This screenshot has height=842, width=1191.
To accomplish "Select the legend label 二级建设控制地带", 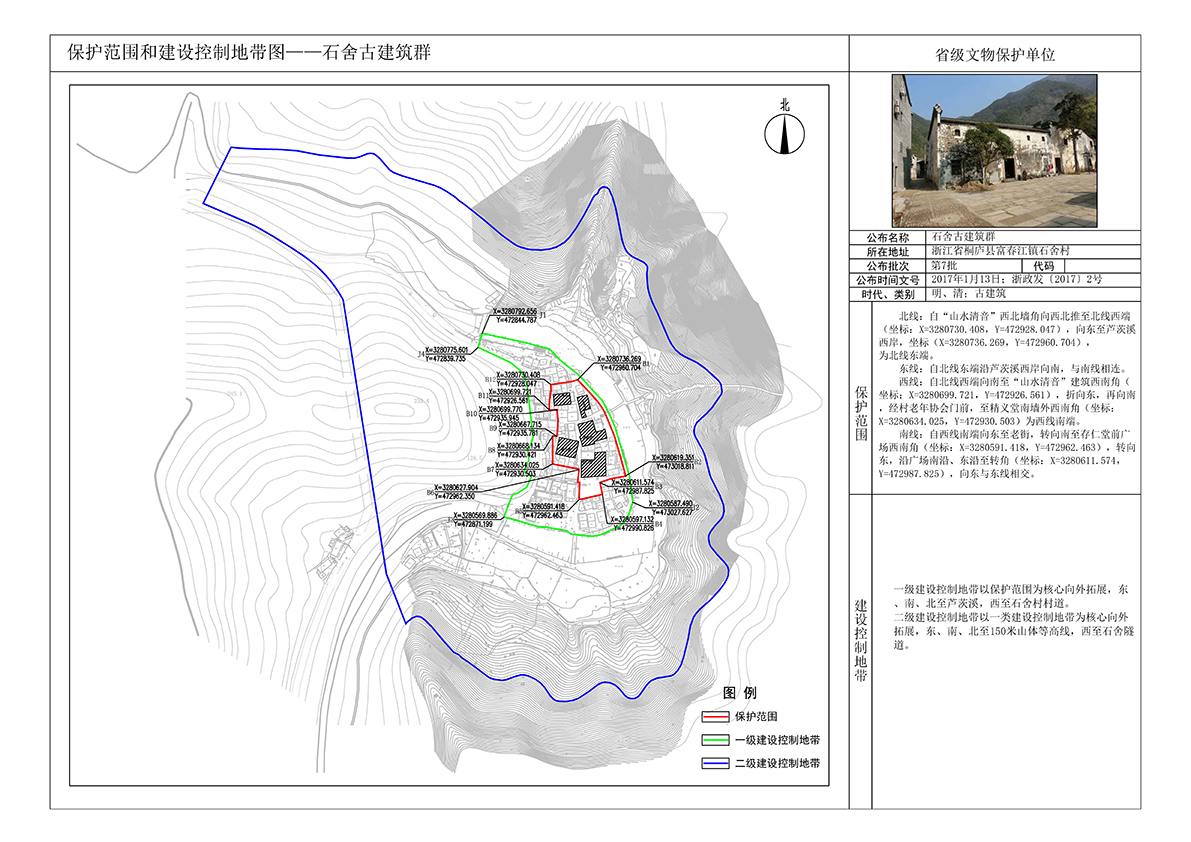I will [777, 764].
